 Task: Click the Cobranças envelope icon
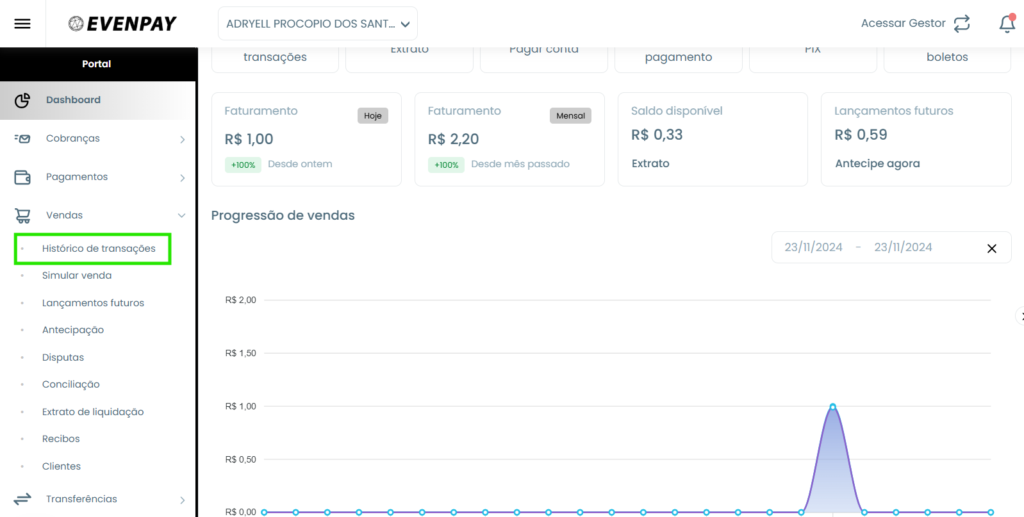coord(22,138)
